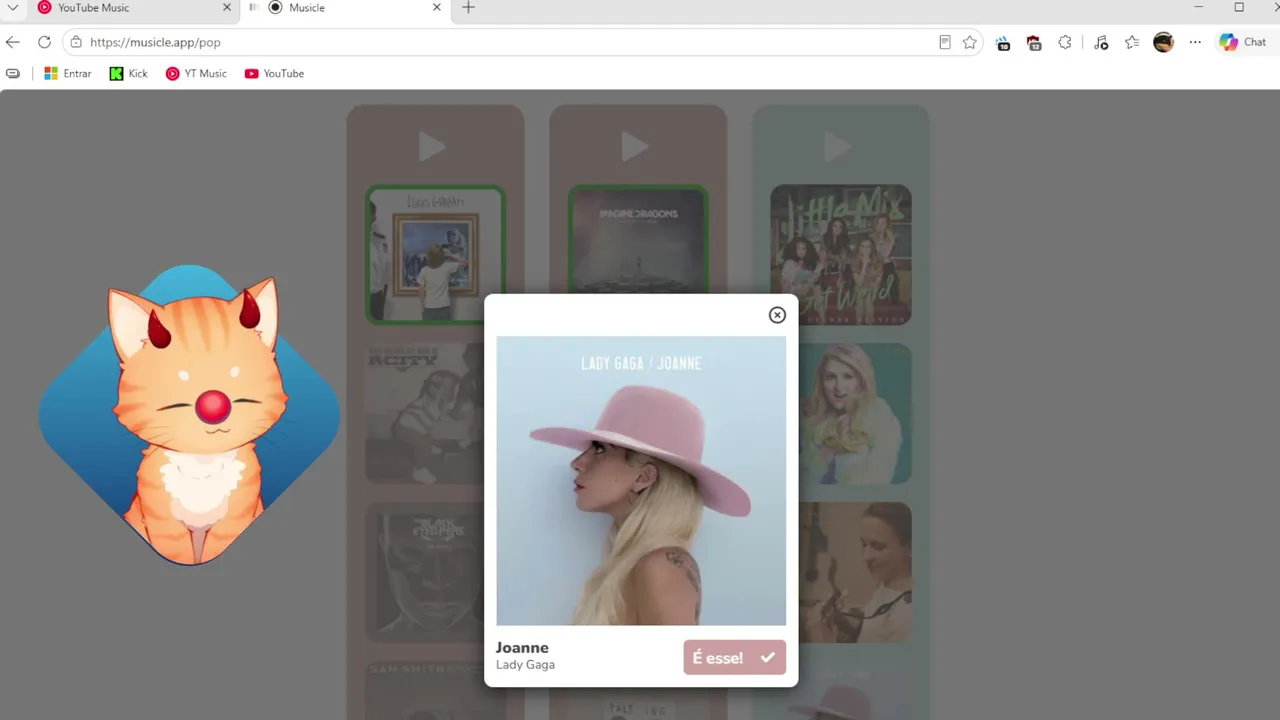Viewport: 1280px width, 720px height.
Task: Select the blonde woman album under Little Mix
Action: [x=855, y=414]
